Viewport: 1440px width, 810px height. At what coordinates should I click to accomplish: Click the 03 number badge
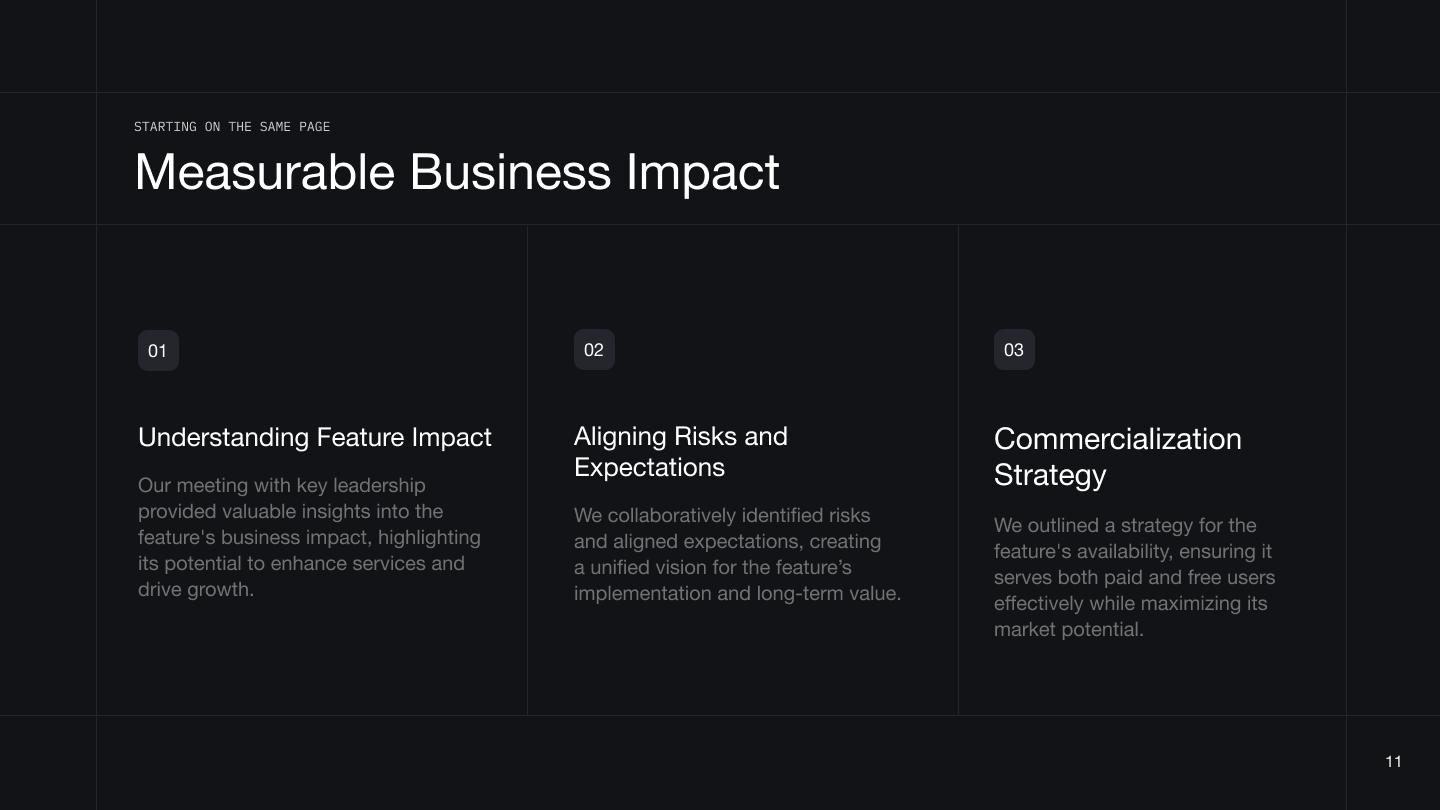(1014, 350)
